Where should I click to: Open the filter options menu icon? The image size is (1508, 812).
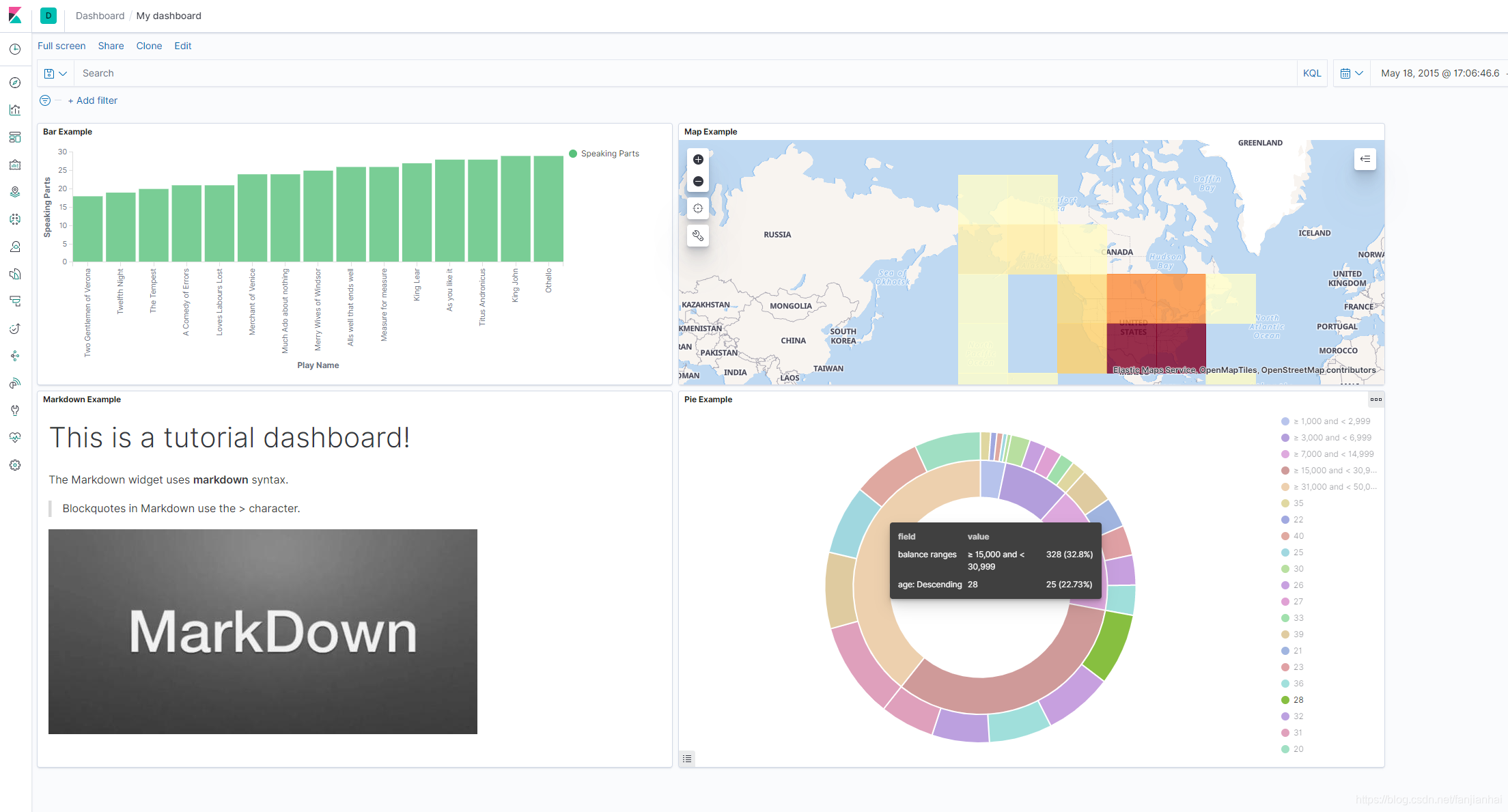[x=45, y=100]
